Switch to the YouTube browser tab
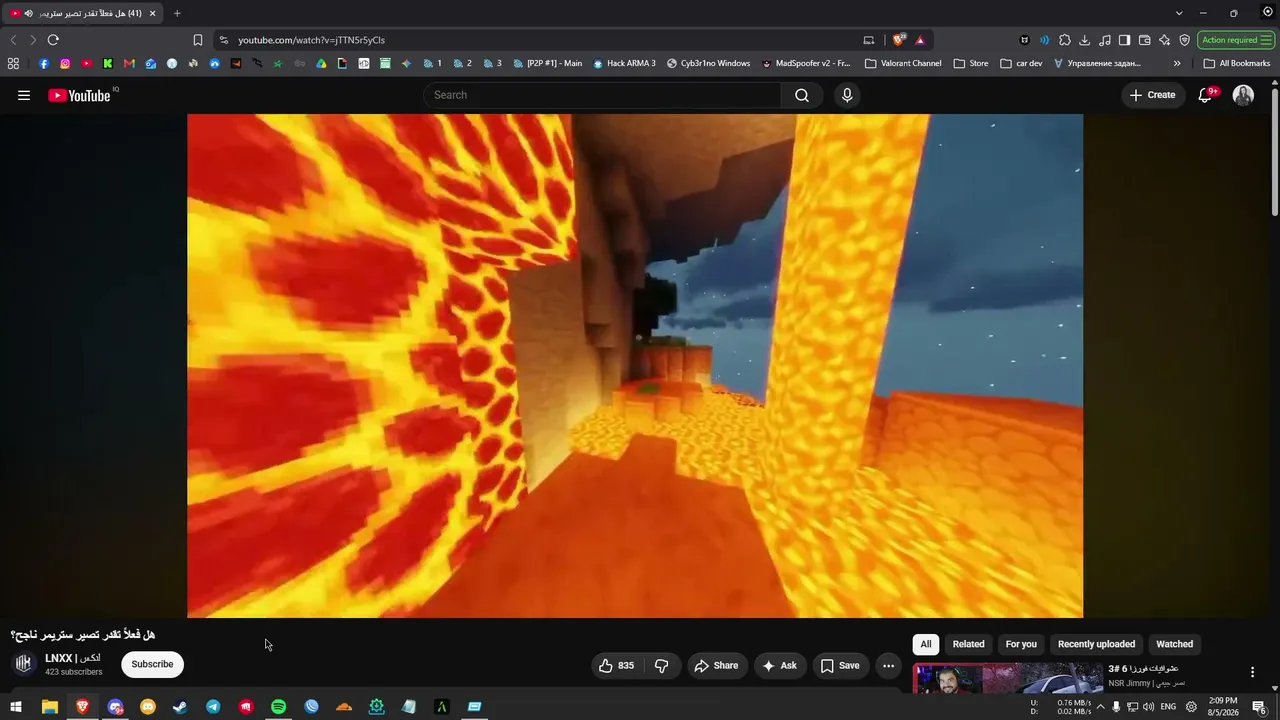This screenshot has height=720, width=1280. point(84,13)
